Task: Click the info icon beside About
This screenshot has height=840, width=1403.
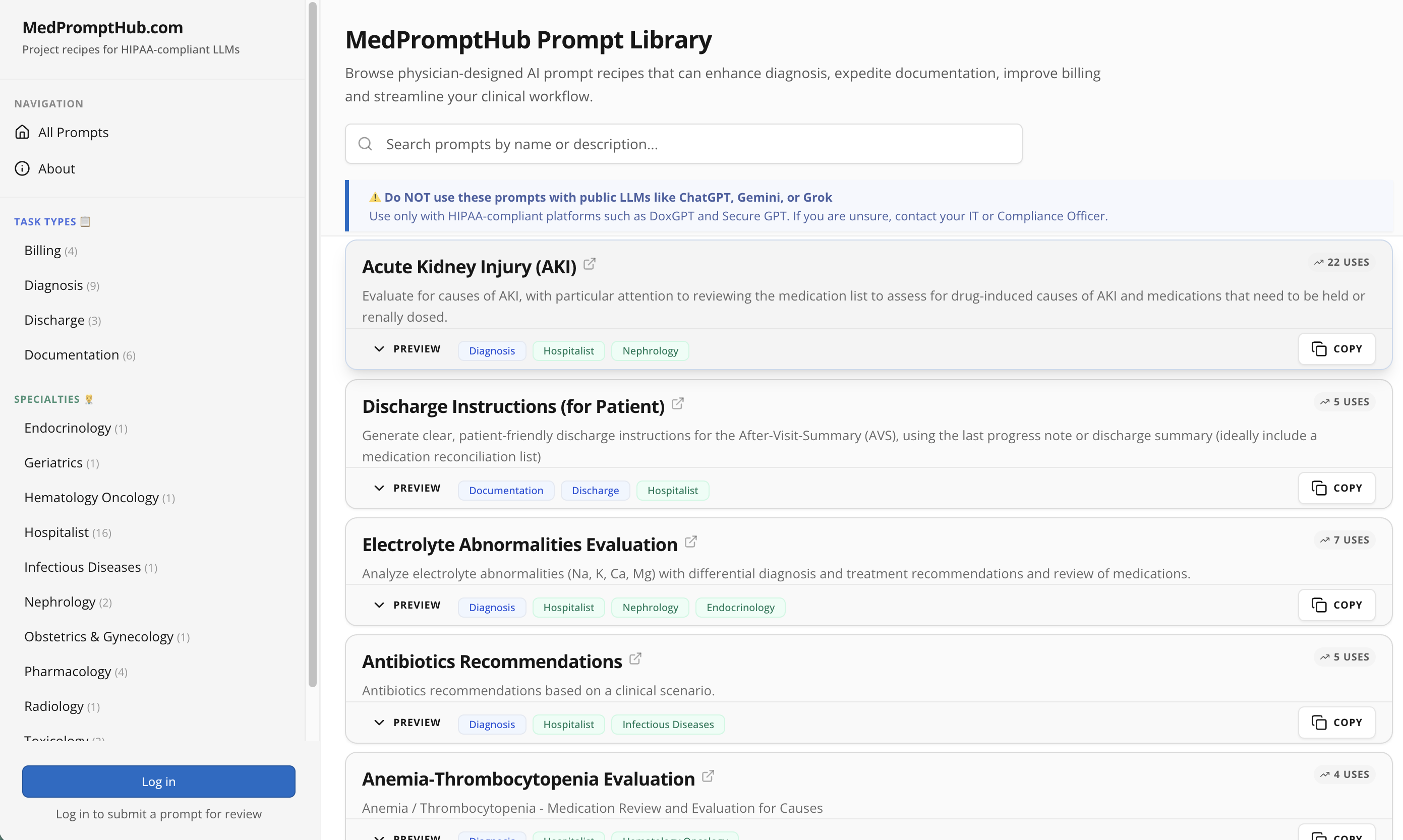Action: pos(22,168)
